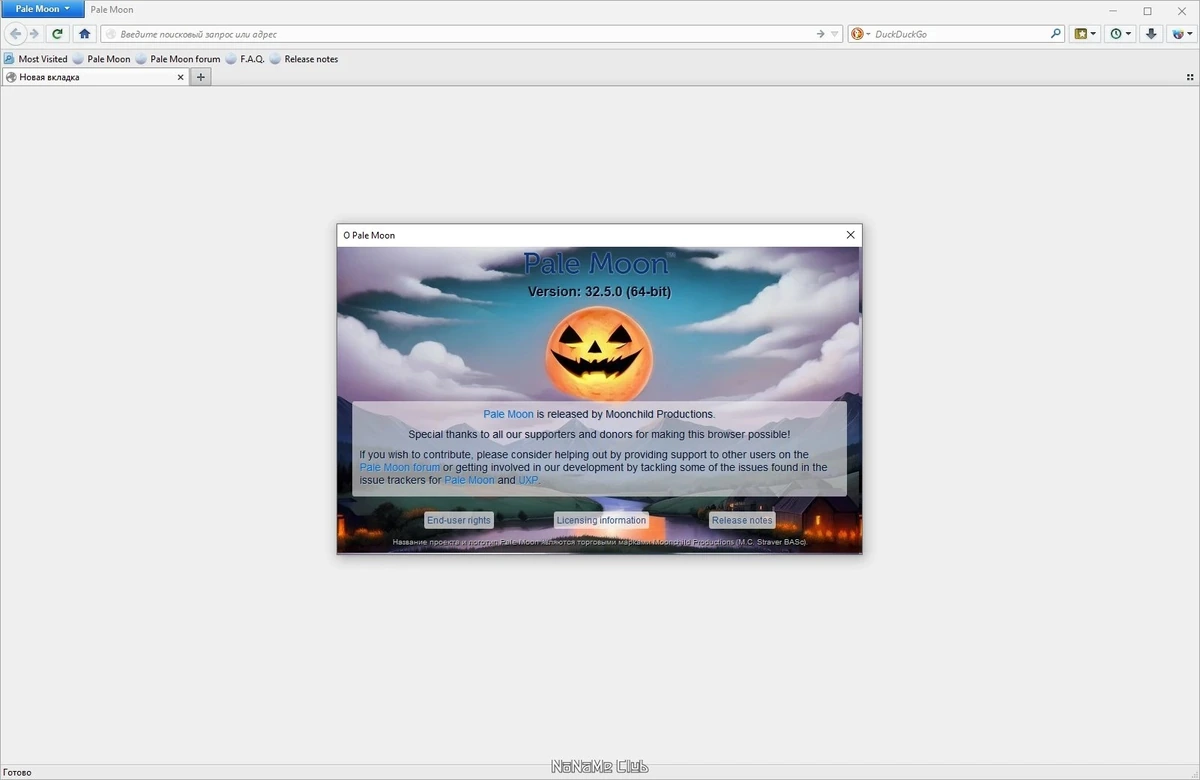Screen dimensions: 1200x780
Task: Reload the current page
Action: (x=58, y=34)
